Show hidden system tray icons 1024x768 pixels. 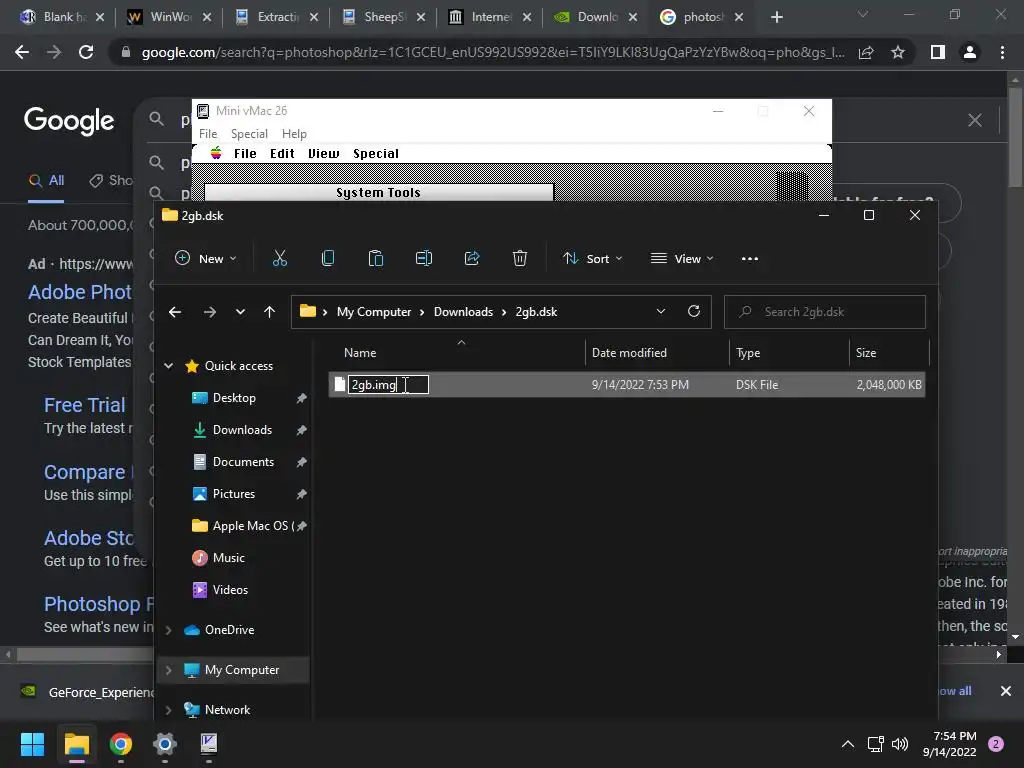[x=848, y=744]
